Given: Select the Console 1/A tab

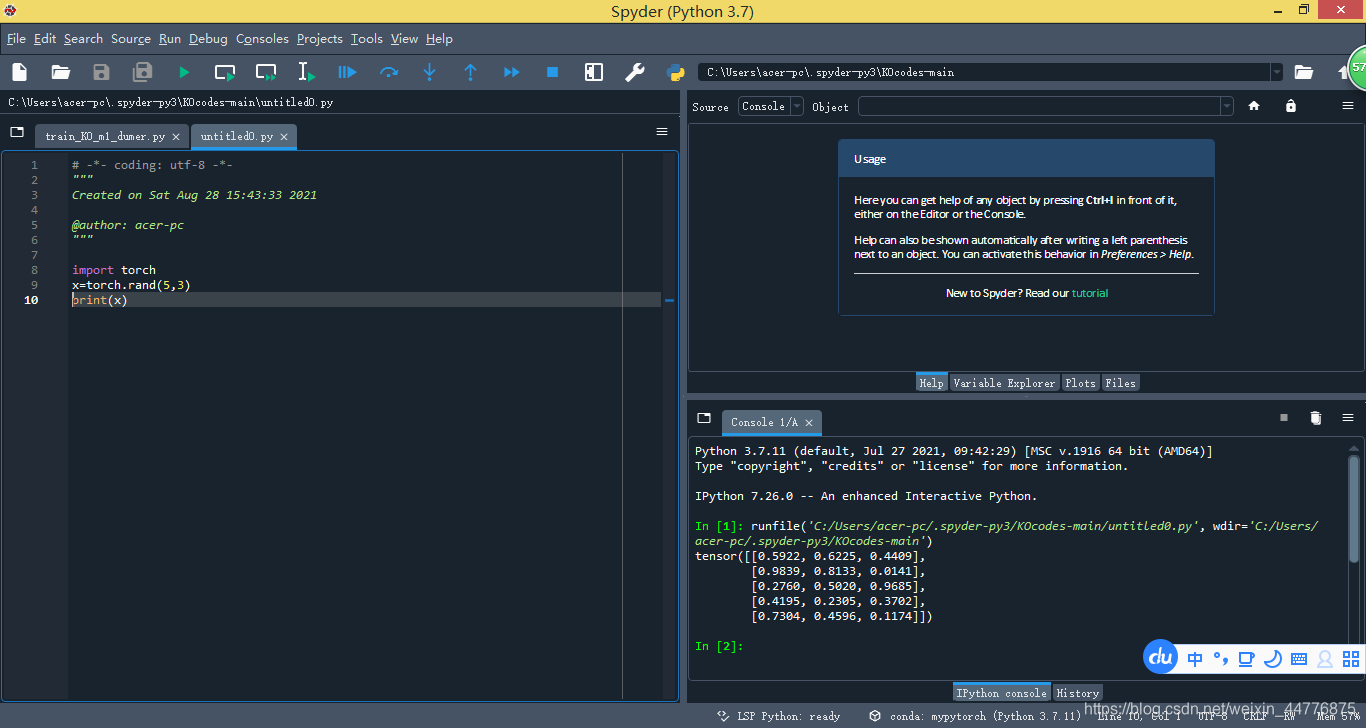Looking at the screenshot, I should [x=771, y=423].
